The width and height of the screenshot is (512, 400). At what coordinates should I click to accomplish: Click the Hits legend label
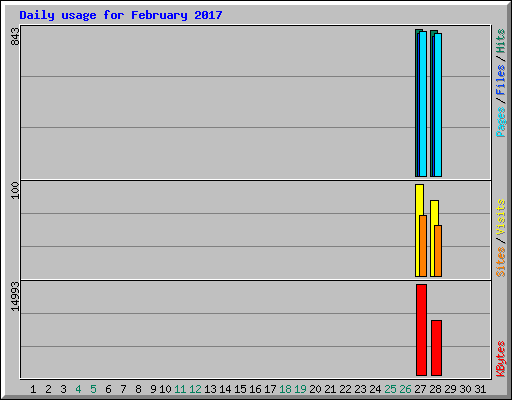500,41
